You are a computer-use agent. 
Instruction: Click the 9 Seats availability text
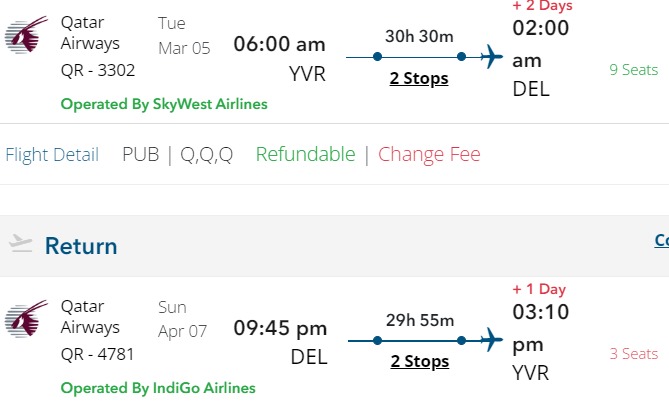point(634,70)
